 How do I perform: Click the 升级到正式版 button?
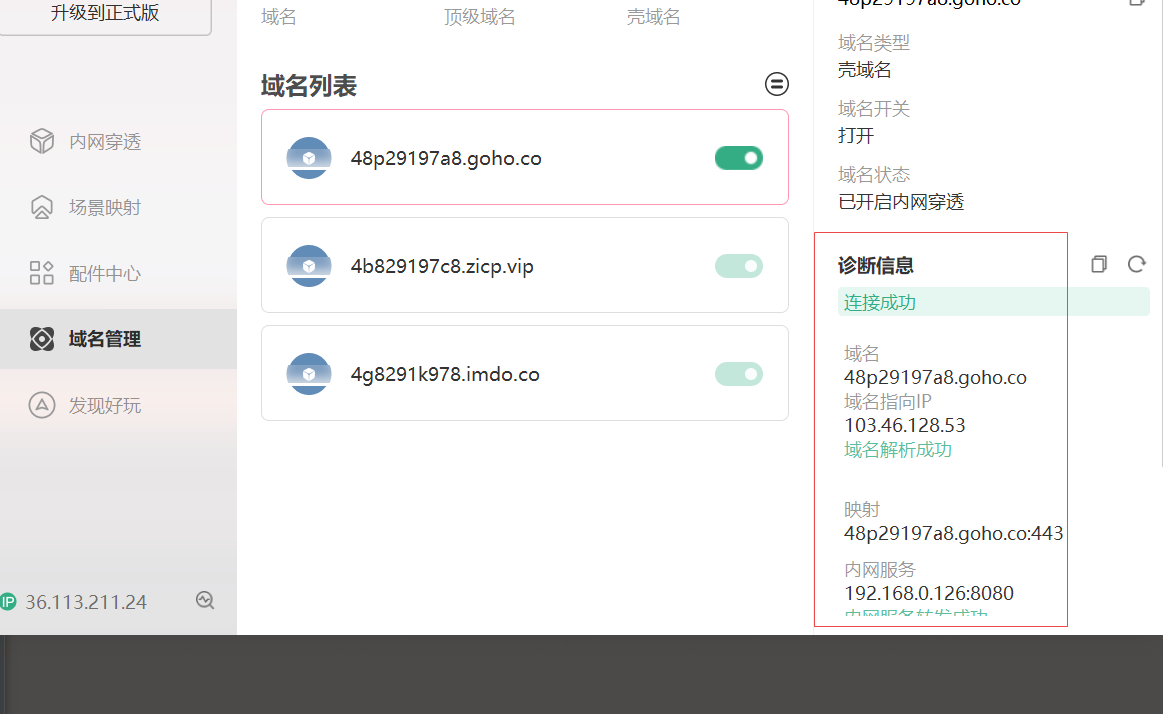point(105,13)
